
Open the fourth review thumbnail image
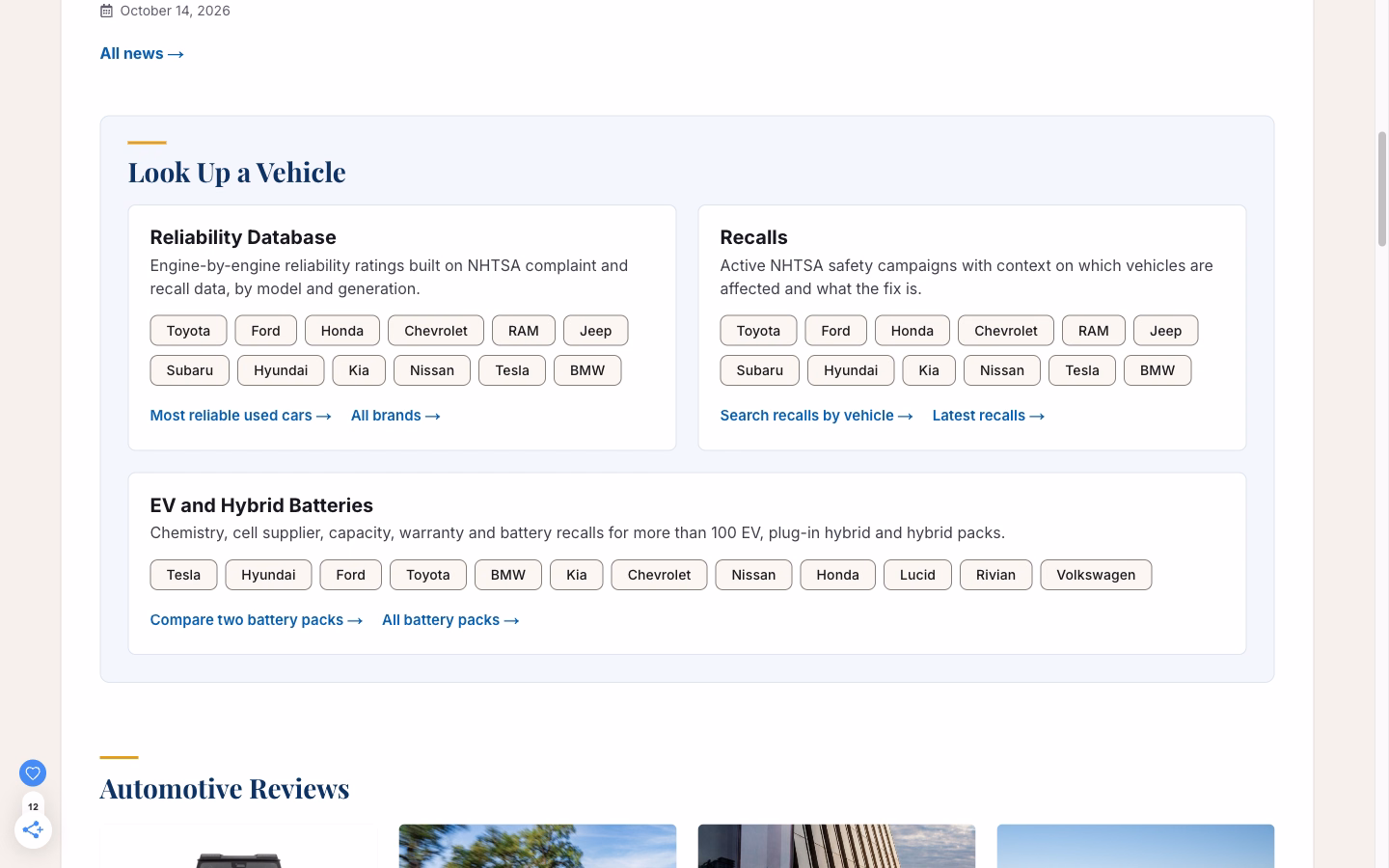1135,846
